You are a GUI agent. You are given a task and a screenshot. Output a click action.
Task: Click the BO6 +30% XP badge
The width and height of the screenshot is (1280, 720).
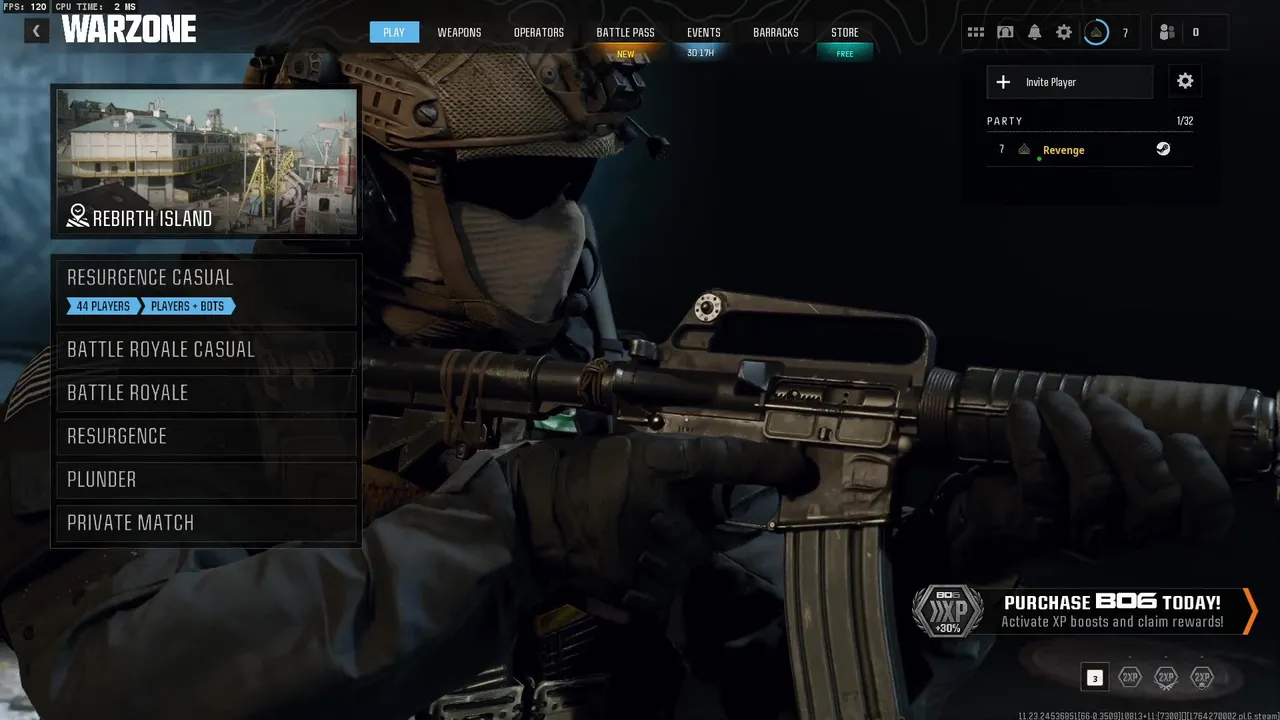click(947, 611)
